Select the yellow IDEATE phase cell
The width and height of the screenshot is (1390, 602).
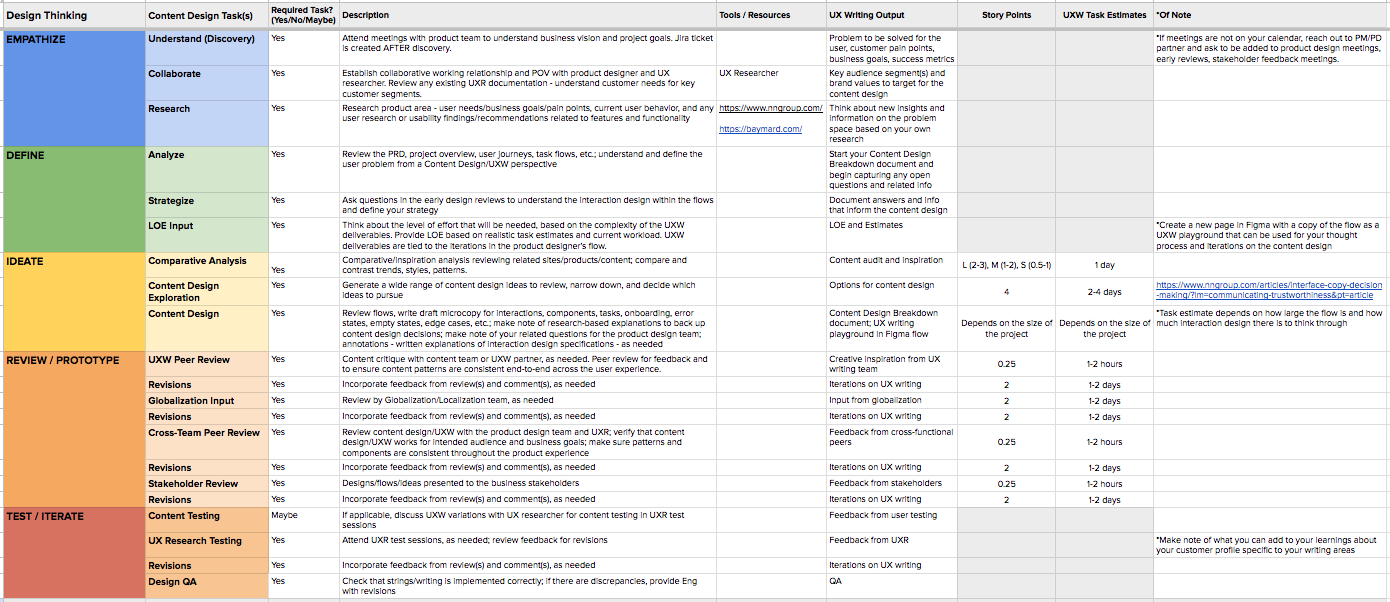(x=72, y=300)
